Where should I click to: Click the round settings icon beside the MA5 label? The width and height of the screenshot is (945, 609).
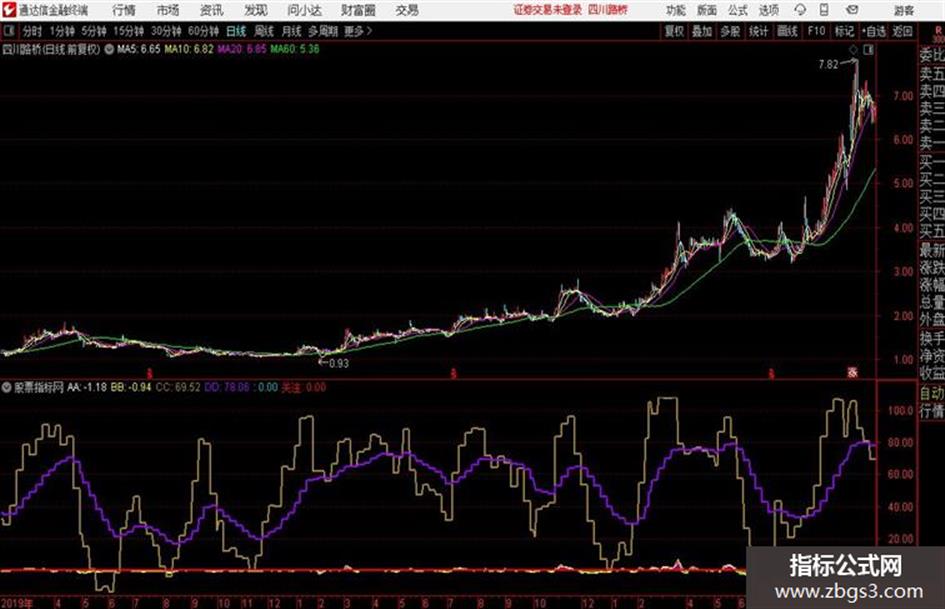coord(109,49)
